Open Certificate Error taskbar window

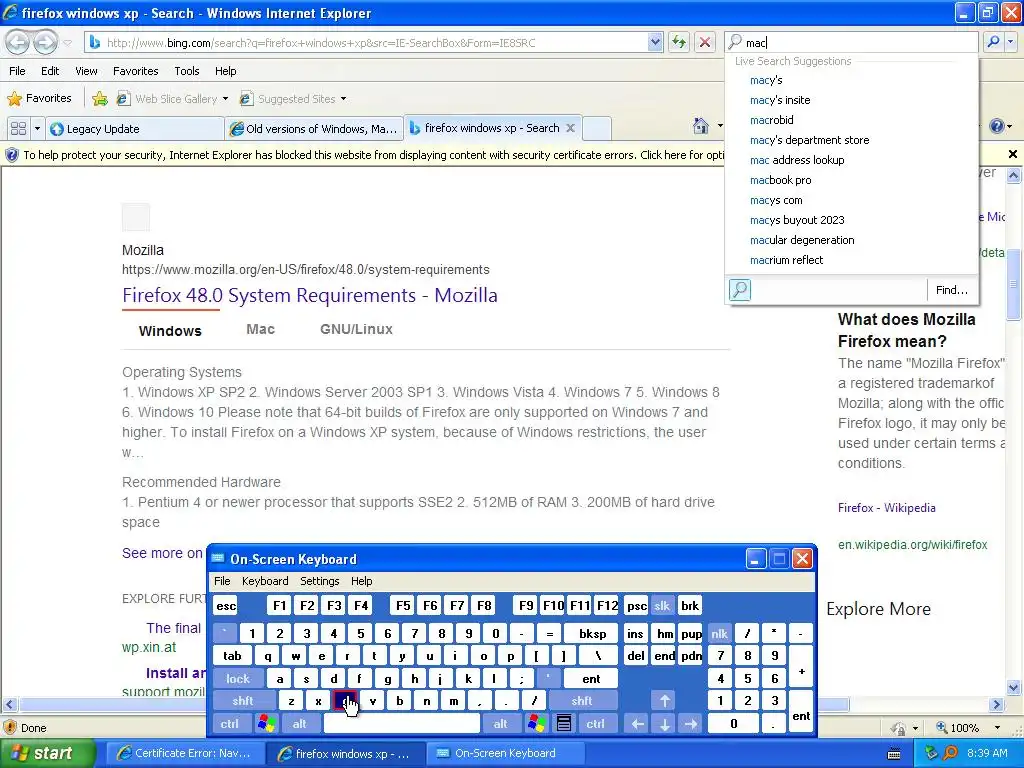(x=184, y=753)
